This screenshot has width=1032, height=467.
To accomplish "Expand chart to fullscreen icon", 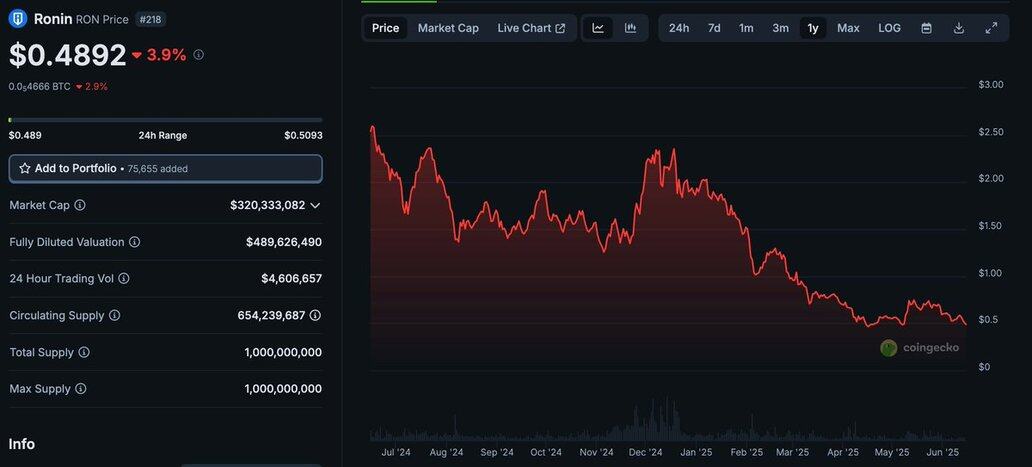I will coord(991,28).
